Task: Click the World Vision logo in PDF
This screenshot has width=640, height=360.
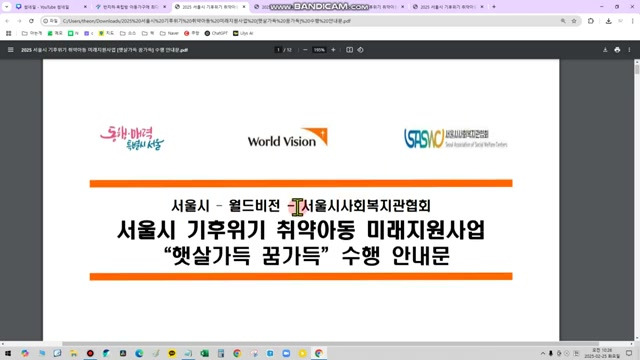Action: [287, 138]
